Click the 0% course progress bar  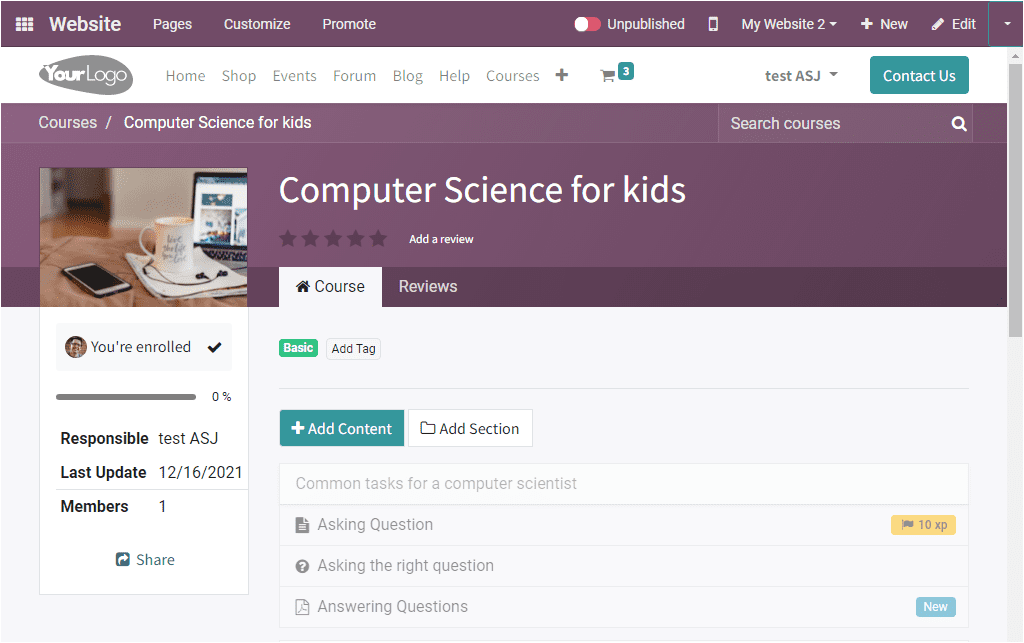[x=125, y=396]
